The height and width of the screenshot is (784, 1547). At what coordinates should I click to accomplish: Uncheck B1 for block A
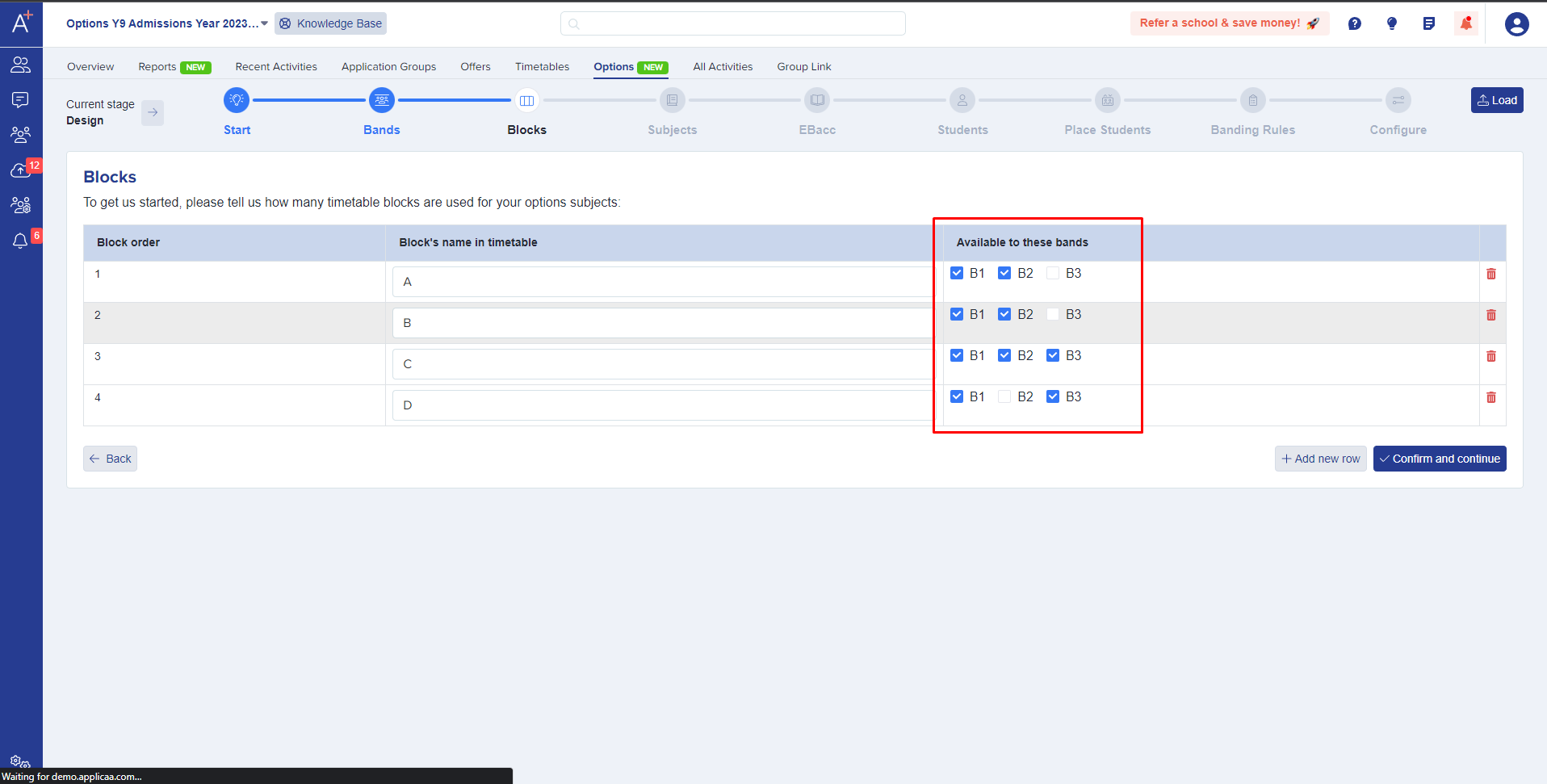957,273
